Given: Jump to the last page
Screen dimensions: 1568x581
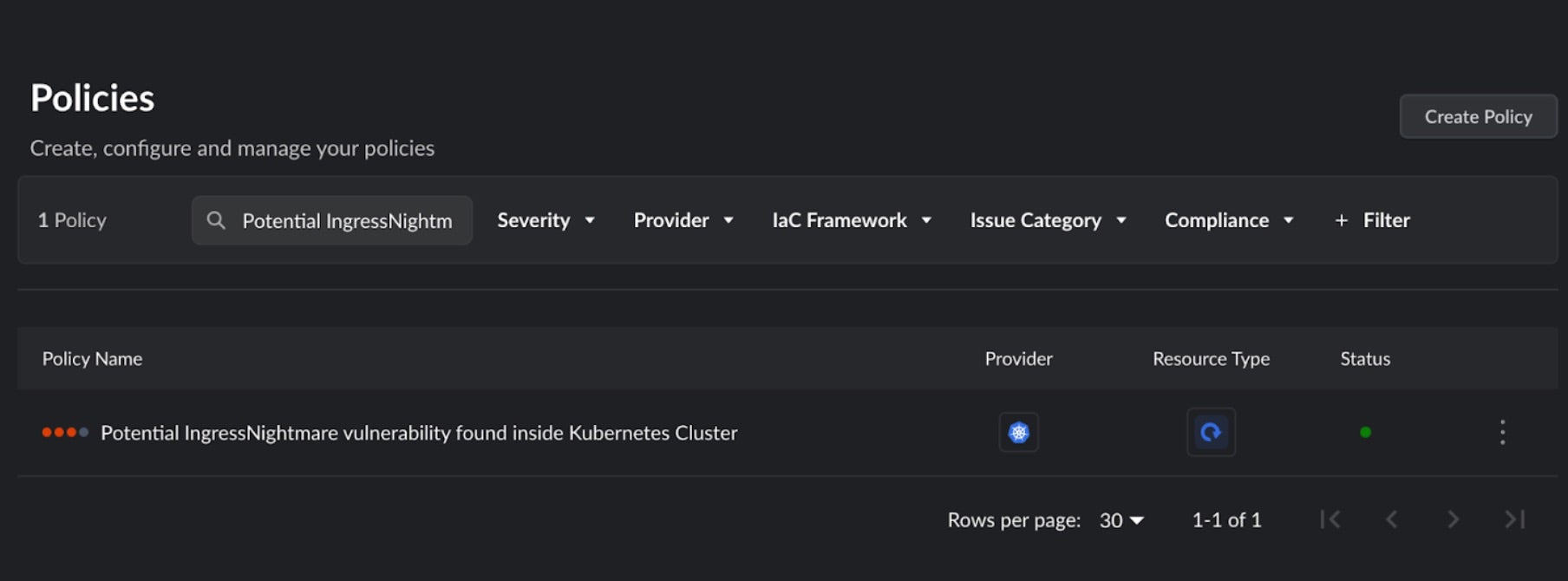Looking at the screenshot, I should 1514,519.
